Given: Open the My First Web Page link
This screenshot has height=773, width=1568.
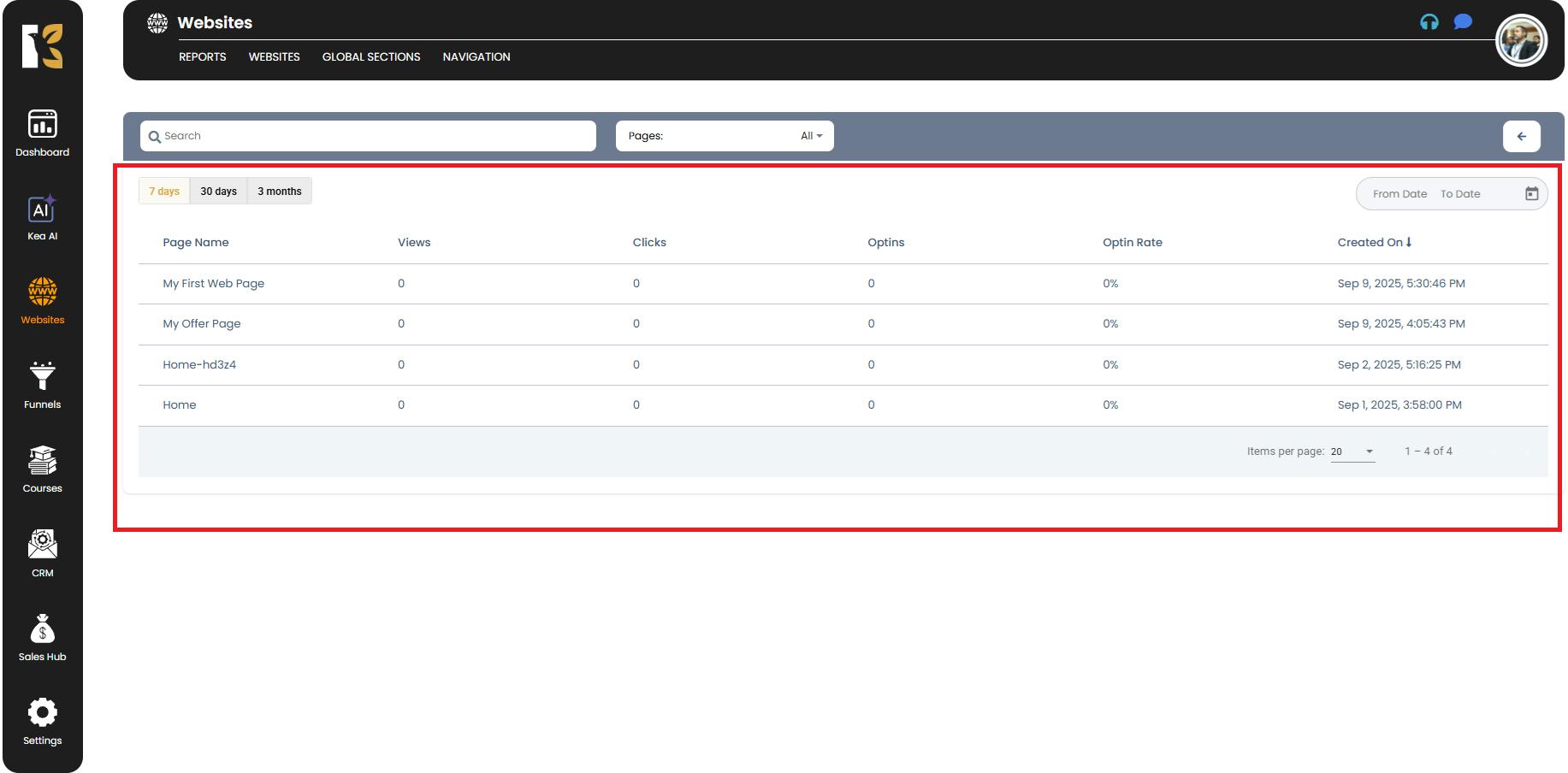Looking at the screenshot, I should click(214, 284).
